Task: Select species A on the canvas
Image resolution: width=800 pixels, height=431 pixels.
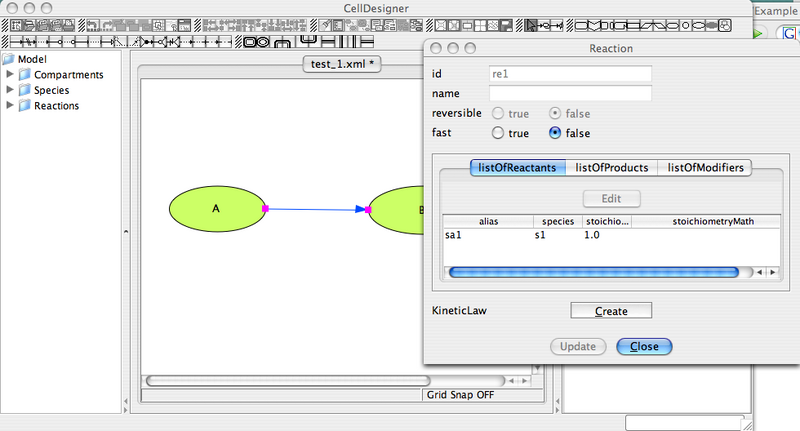Action: 217,209
